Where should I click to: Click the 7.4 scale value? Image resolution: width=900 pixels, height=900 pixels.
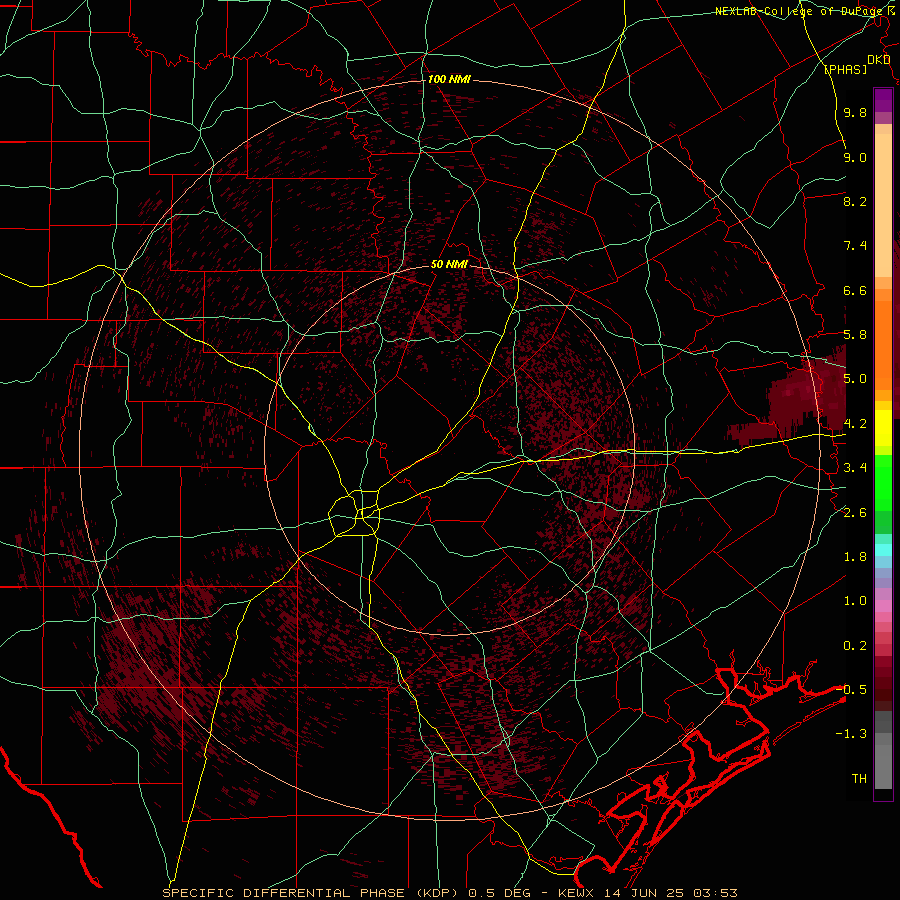[855, 246]
